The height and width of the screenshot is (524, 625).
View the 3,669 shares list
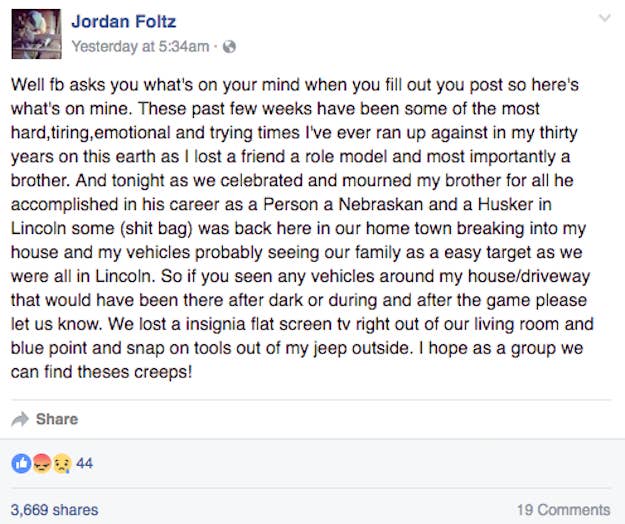tap(55, 510)
